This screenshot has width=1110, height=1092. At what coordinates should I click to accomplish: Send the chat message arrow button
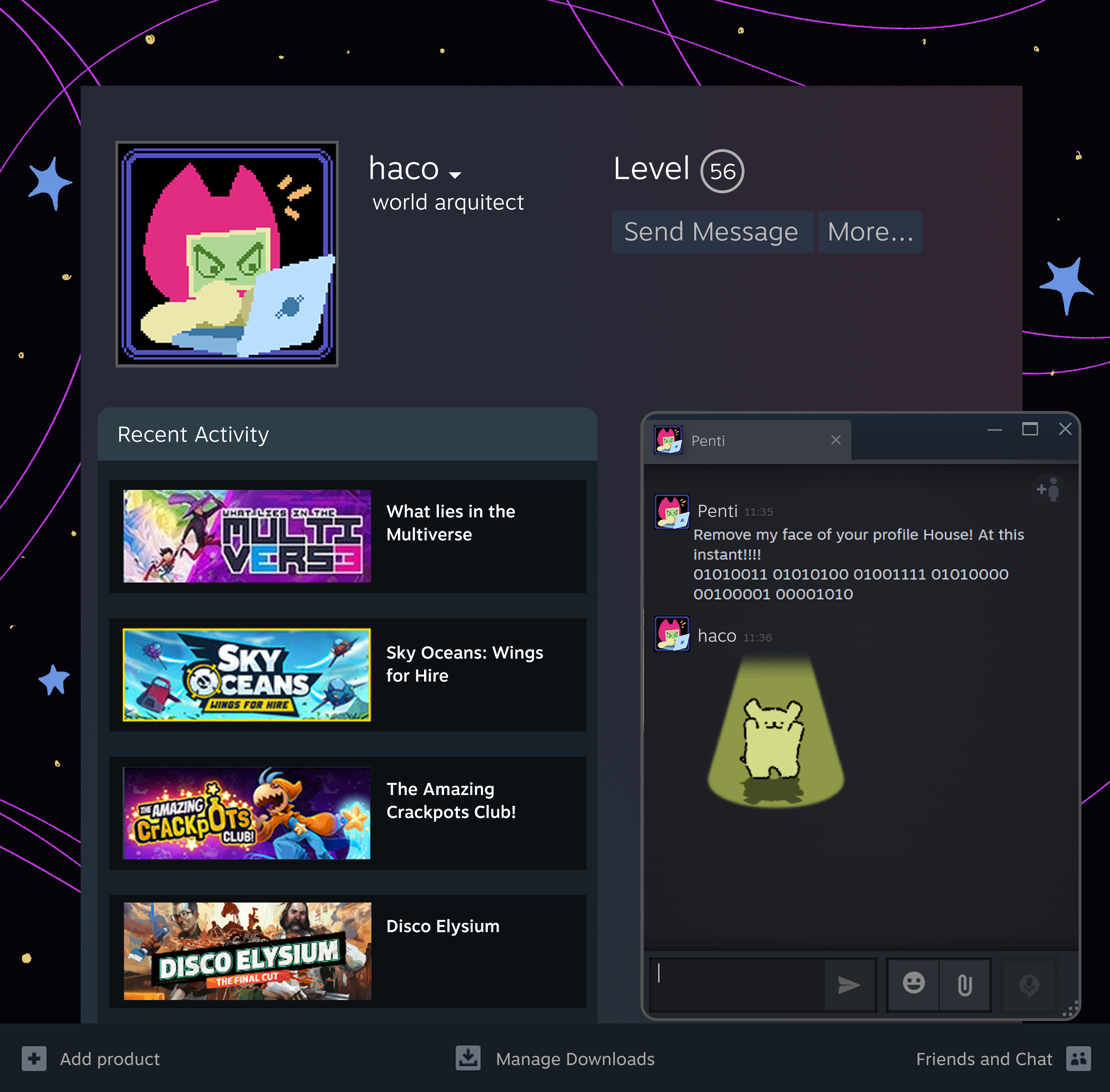tap(849, 985)
